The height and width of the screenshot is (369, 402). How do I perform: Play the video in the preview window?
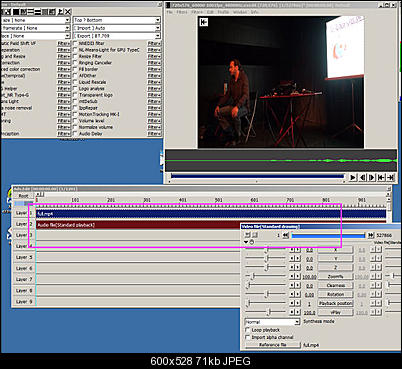click(353, 177)
